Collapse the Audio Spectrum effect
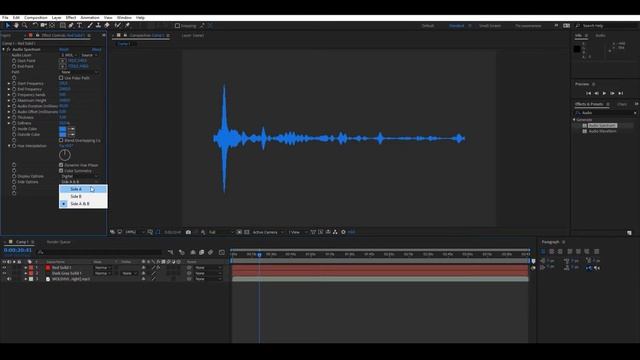Viewport: 640px width, 360px height. pyautogui.click(x=4, y=49)
